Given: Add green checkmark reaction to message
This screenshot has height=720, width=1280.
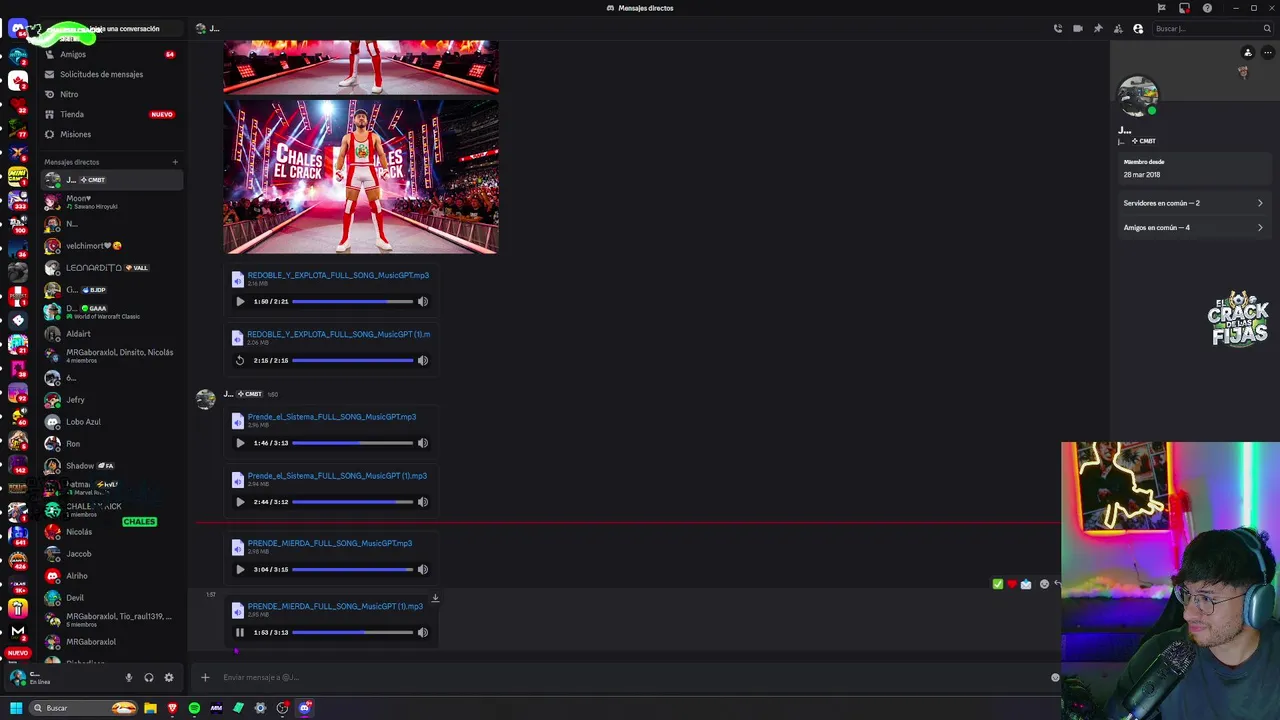Looking at the screenshot, I should pos(997,584).
